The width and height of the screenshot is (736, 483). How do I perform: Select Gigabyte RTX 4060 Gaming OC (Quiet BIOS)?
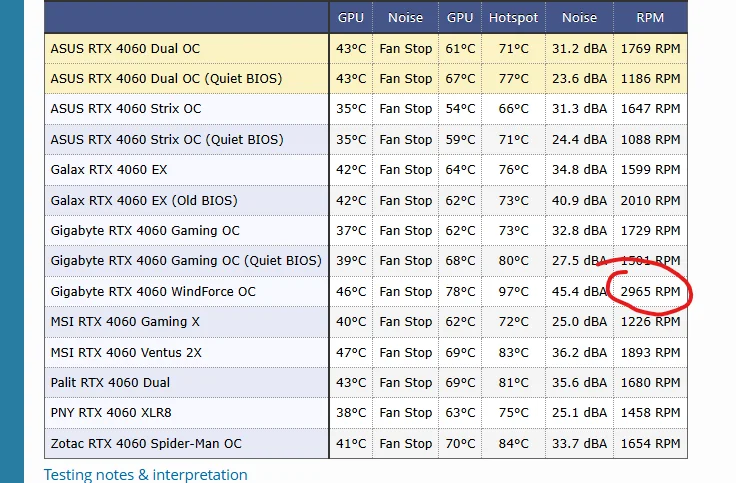point(186,261)
